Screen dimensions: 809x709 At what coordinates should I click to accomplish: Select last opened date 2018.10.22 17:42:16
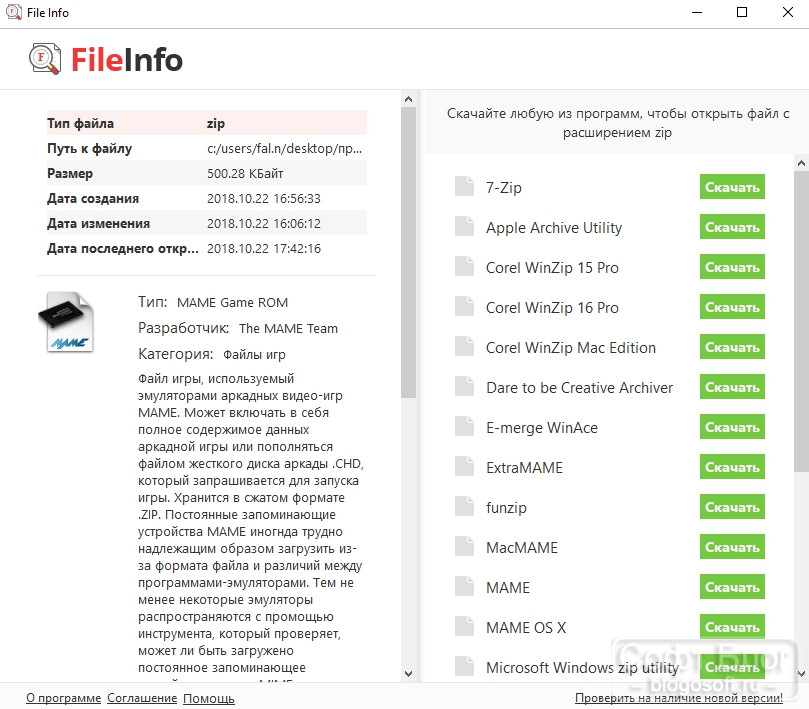(264, 249)
